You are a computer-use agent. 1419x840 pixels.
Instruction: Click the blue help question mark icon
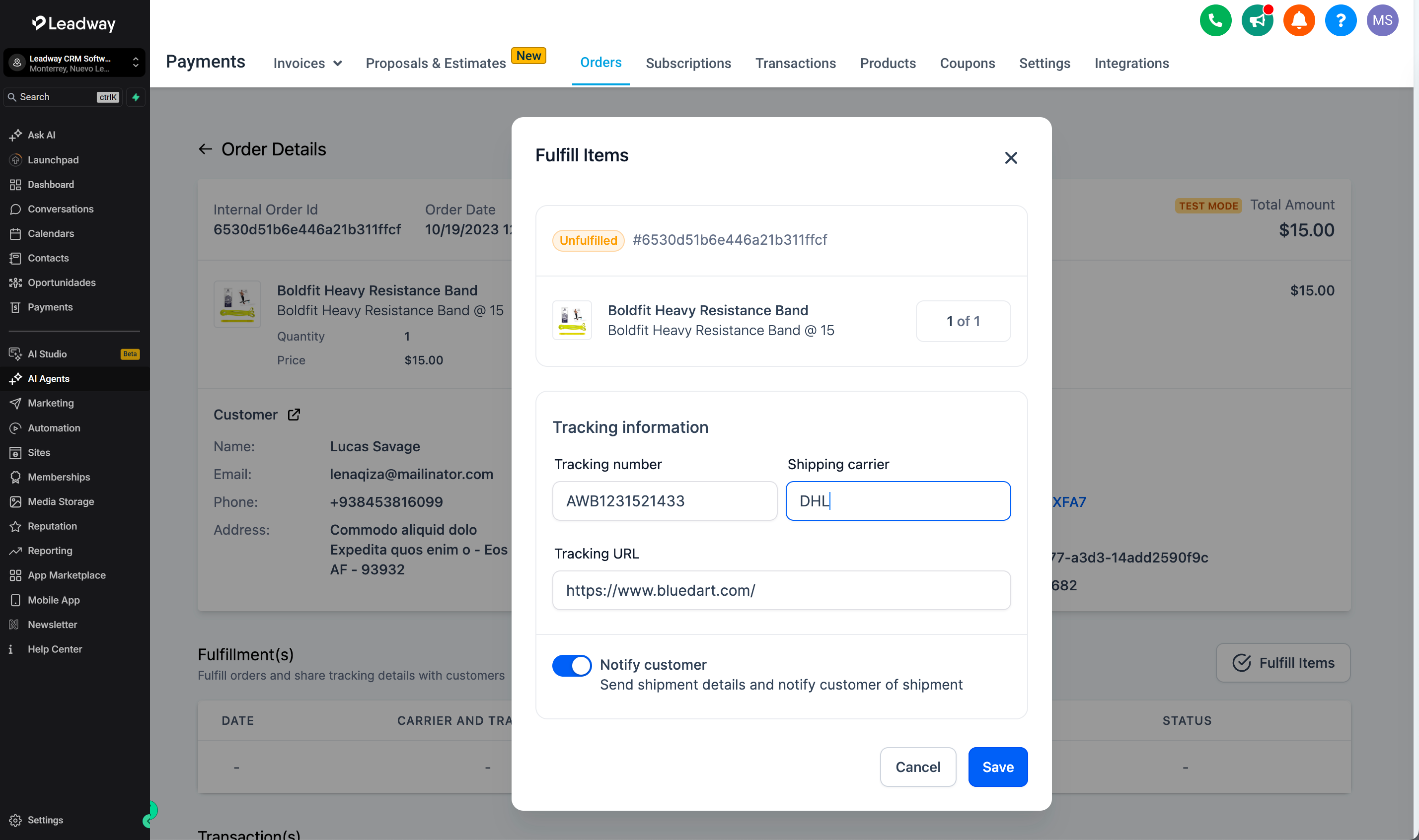point(1341,20)
